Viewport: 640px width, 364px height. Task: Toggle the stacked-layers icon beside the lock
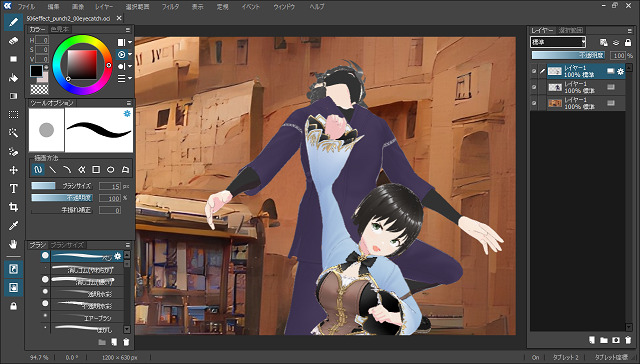[616, 42]
